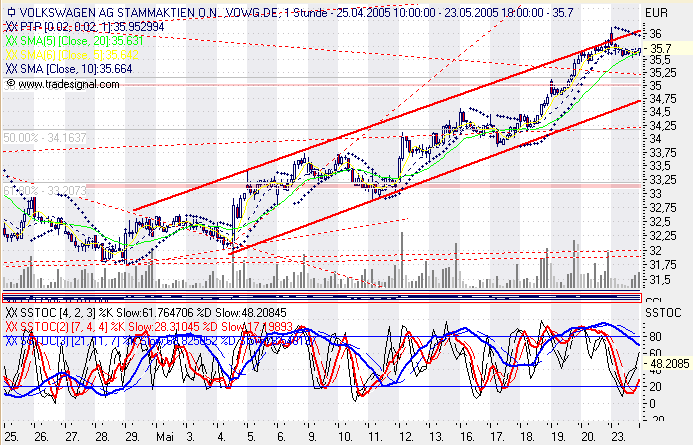This screenshot has height=445, width=693.
Task: Click the candlestick icon before the VOLKSWAGEN title
Action: coord(11,13)
